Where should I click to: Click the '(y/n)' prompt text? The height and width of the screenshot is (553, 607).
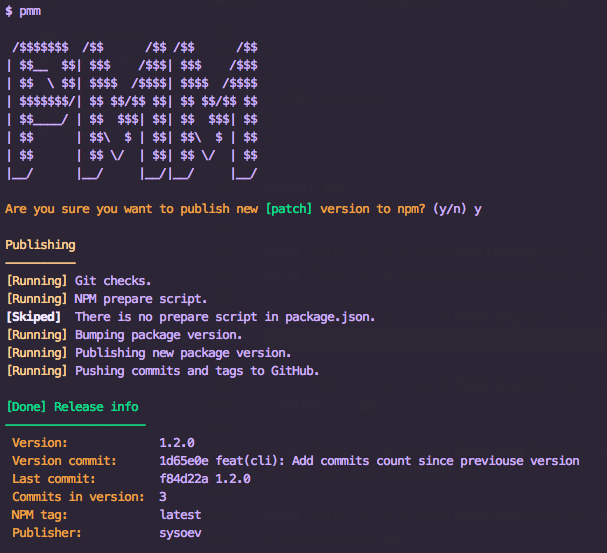pos(449,209)
